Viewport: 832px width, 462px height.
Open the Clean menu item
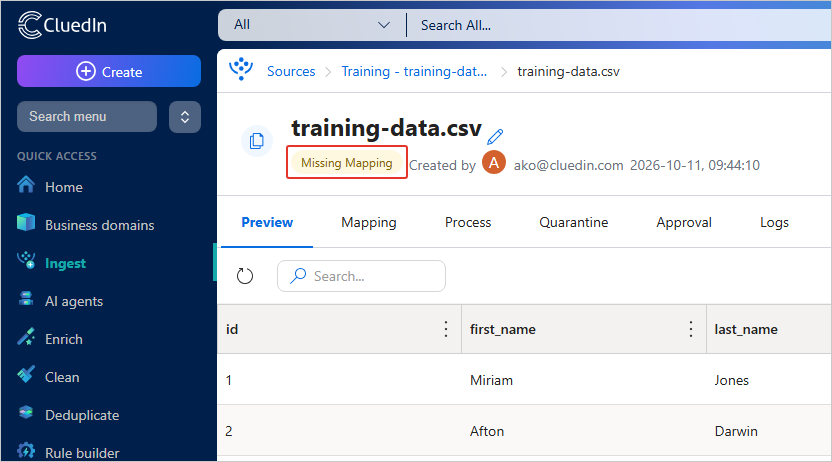pos(62,378)
